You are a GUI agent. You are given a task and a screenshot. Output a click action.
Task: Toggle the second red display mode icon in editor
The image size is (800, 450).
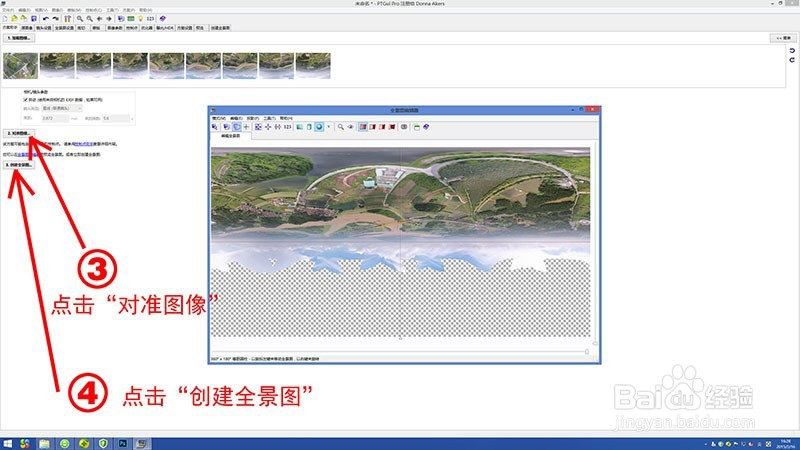click(x=372, y=127)
